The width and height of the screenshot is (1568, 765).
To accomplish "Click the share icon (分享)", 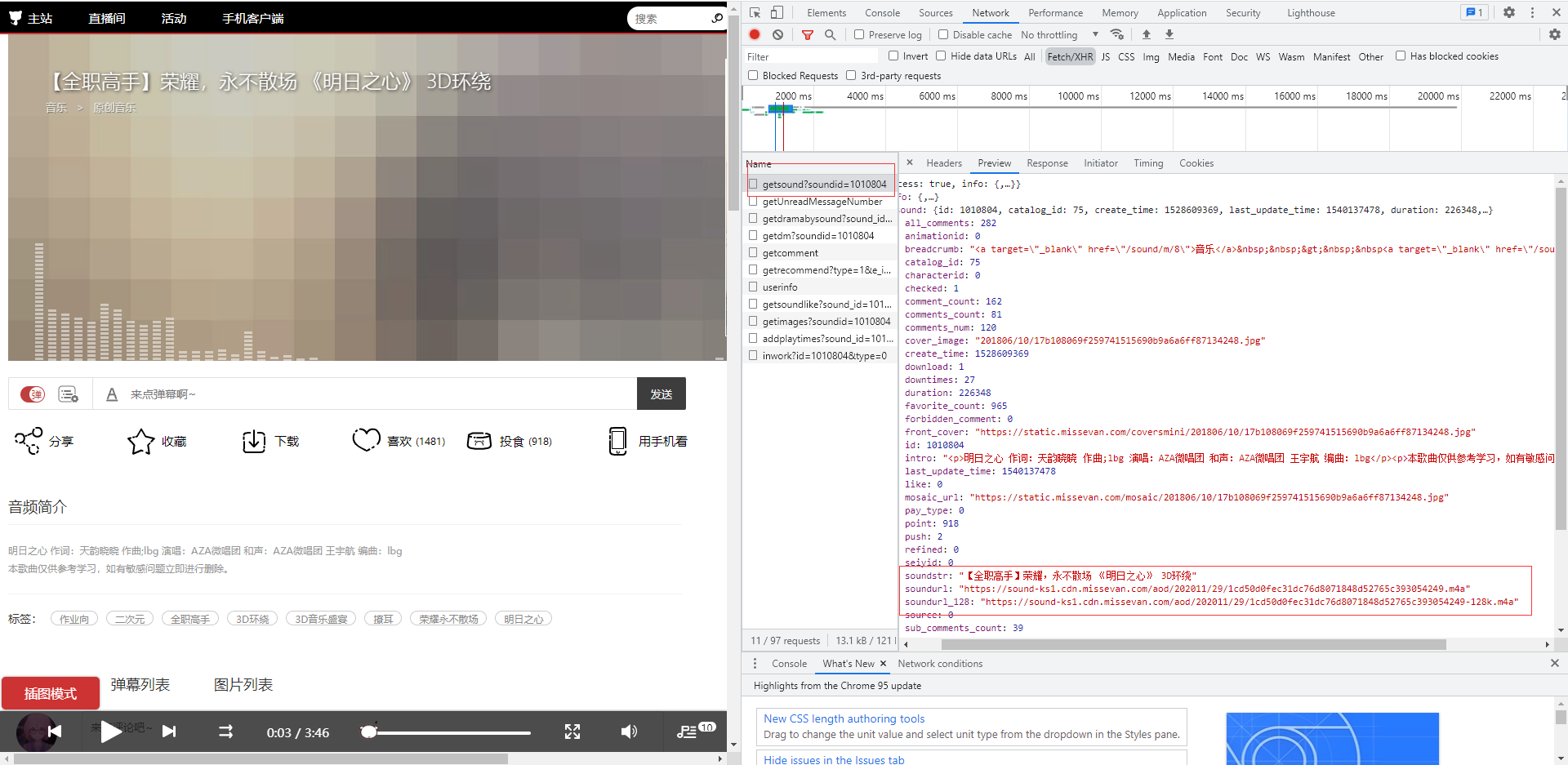I will [29, 441].
